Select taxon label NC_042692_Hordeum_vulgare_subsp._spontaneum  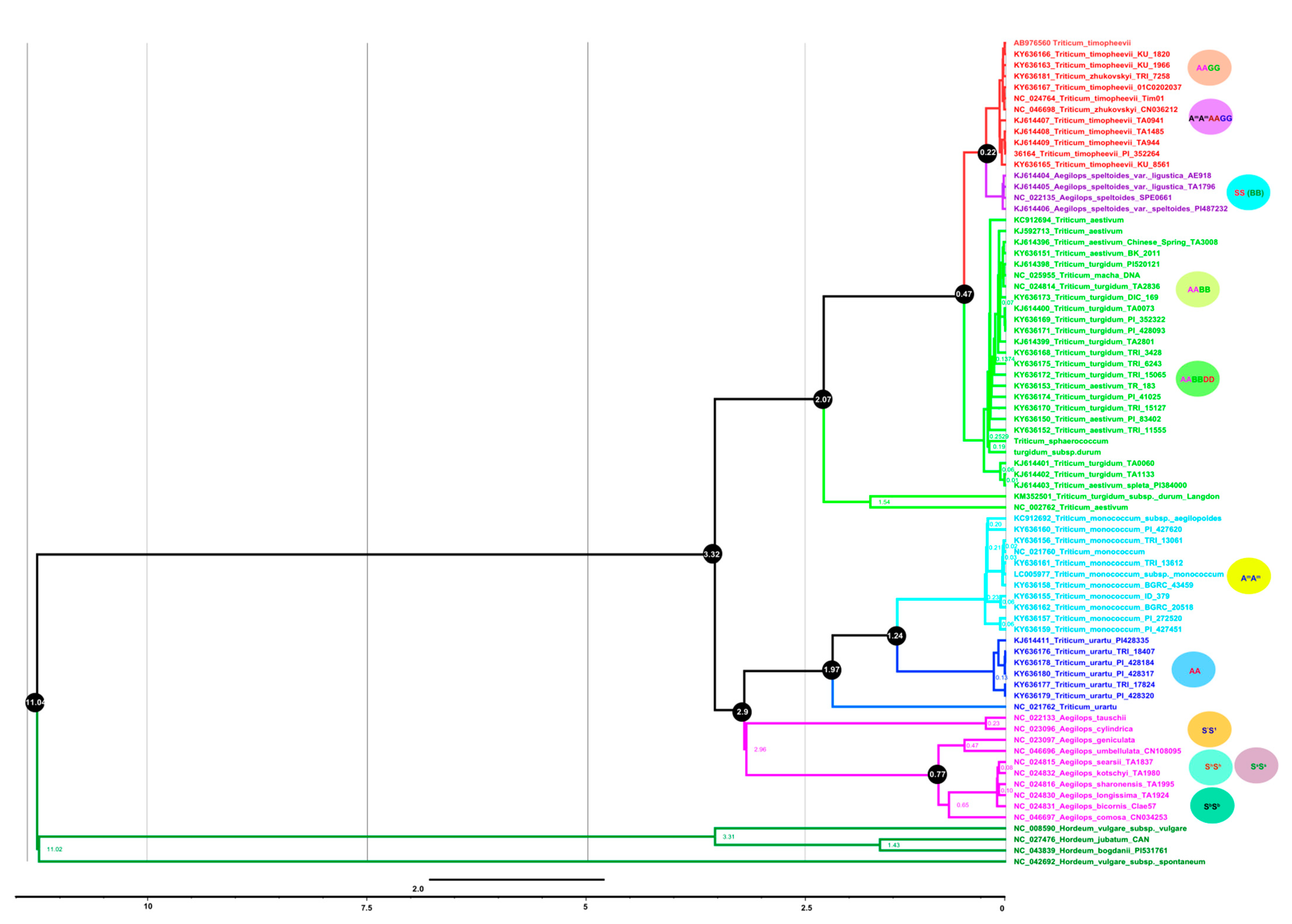[1109, 861]
